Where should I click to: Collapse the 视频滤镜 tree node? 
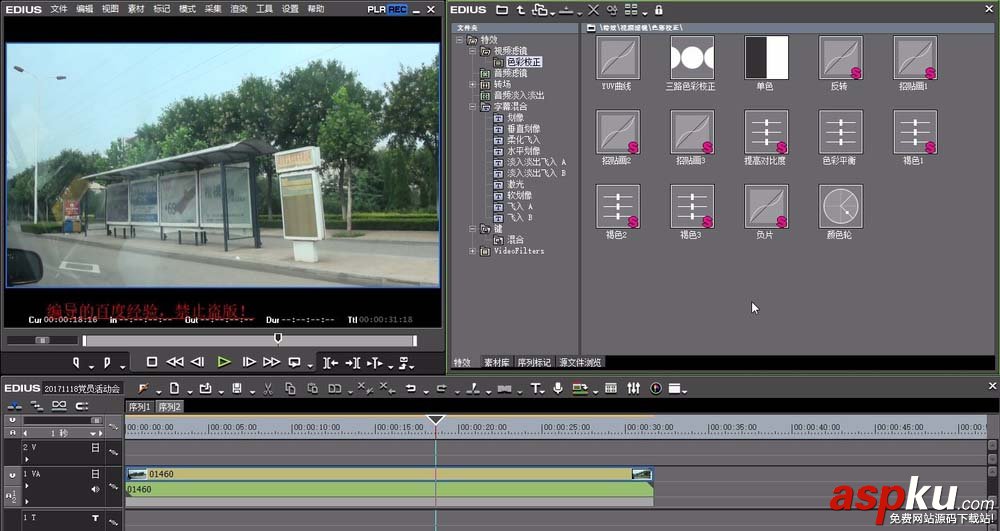click(472, 51)
